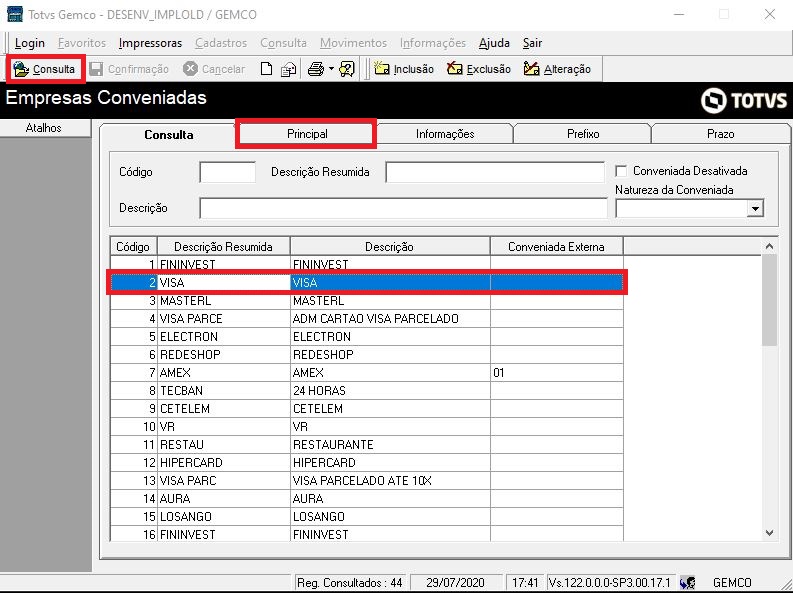Screen dimensions: 793x593
Task: Click the Alteração toolbar button
Action: click(x=557, y=69)
